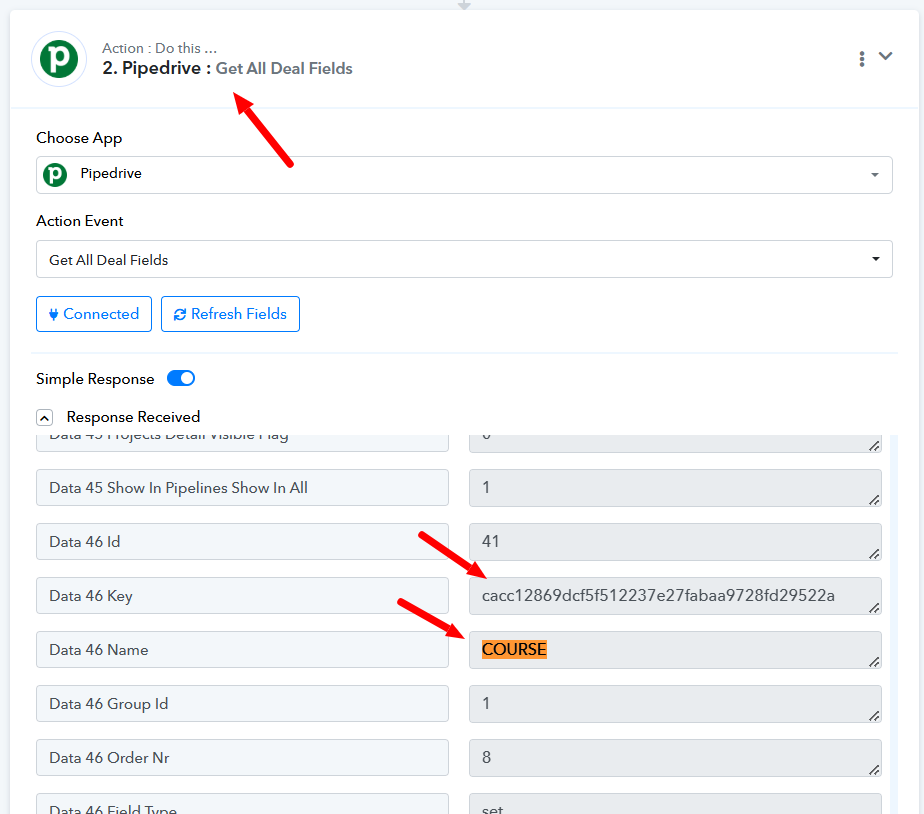924x814 pixels.
Task: Click the Connected button
Action: [x=94, y=314]
